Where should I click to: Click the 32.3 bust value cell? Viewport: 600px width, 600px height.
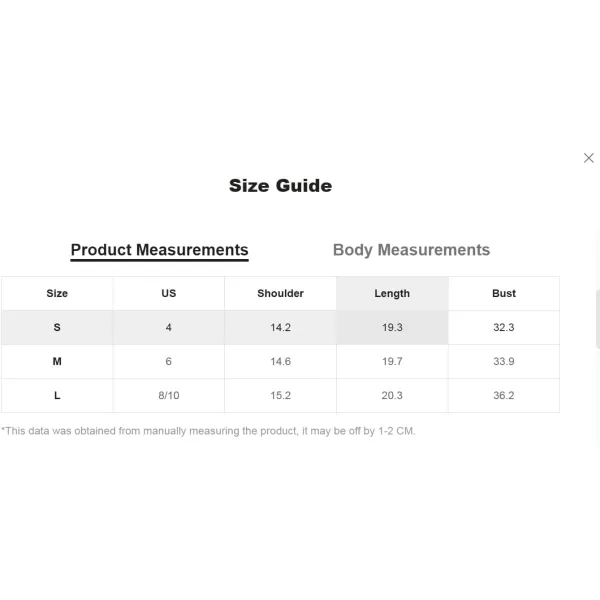point(504,328)
